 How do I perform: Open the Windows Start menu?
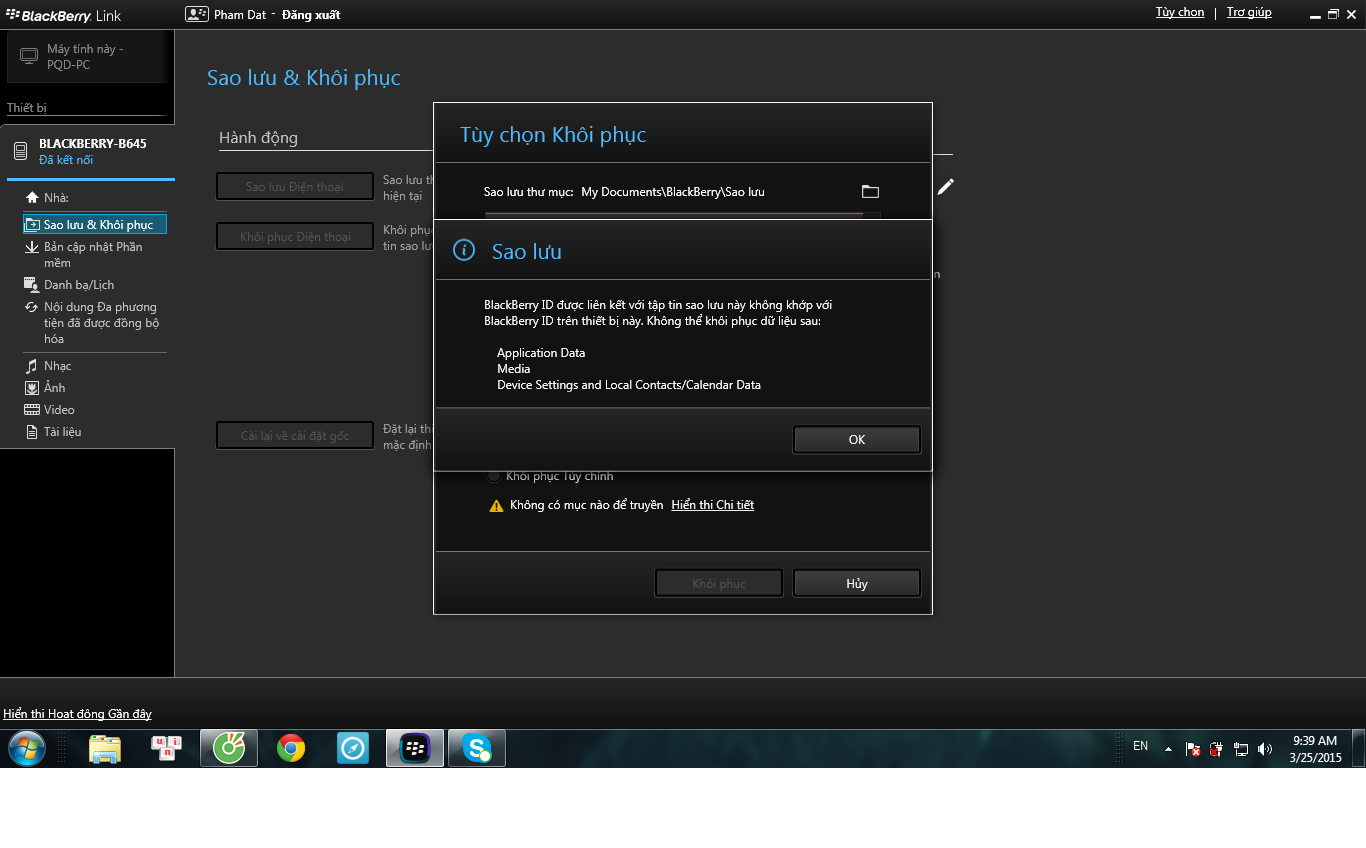pyautogui.click(x=27, y=748)
